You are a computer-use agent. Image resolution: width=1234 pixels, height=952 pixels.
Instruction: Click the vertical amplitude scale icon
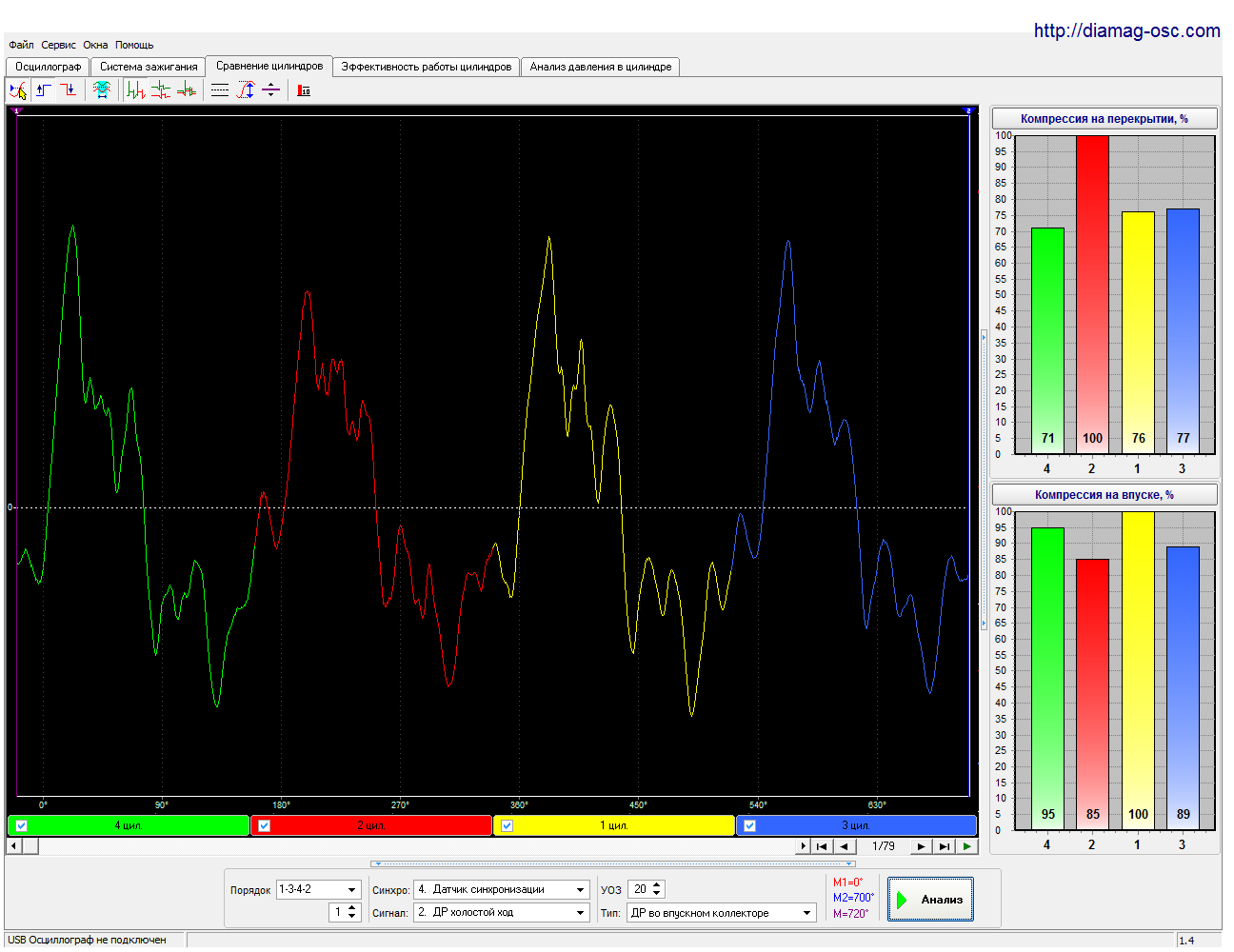click(x=246, y=90)
